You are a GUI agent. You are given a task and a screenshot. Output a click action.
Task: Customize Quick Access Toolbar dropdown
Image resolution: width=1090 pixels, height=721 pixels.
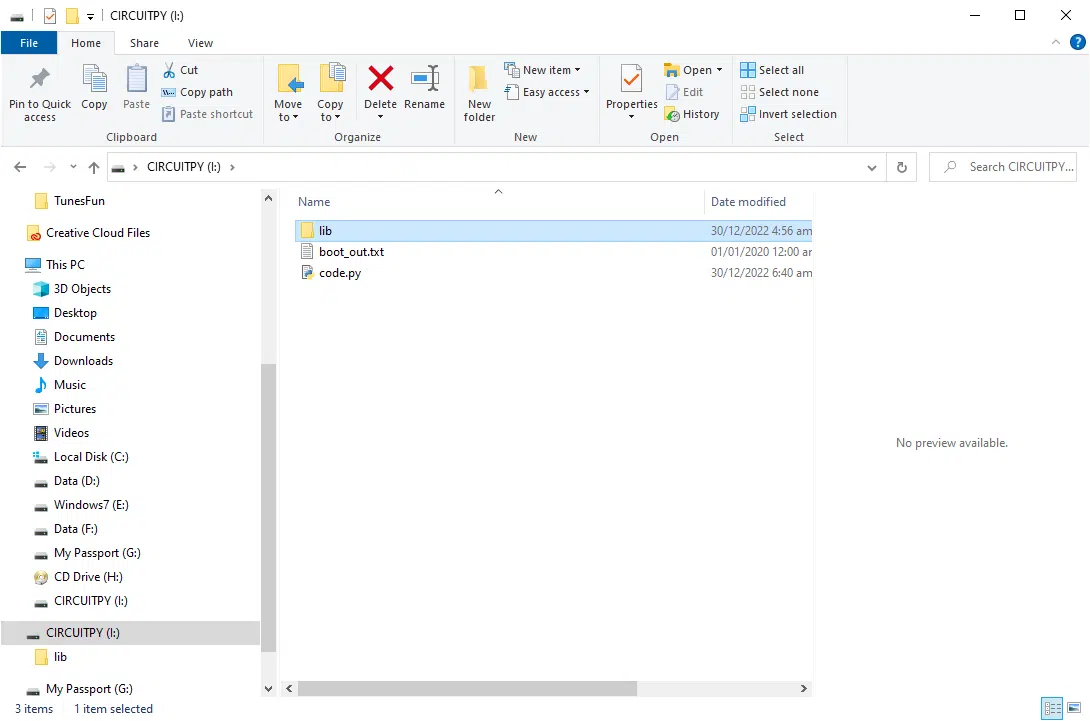click(x=90, y=16)
